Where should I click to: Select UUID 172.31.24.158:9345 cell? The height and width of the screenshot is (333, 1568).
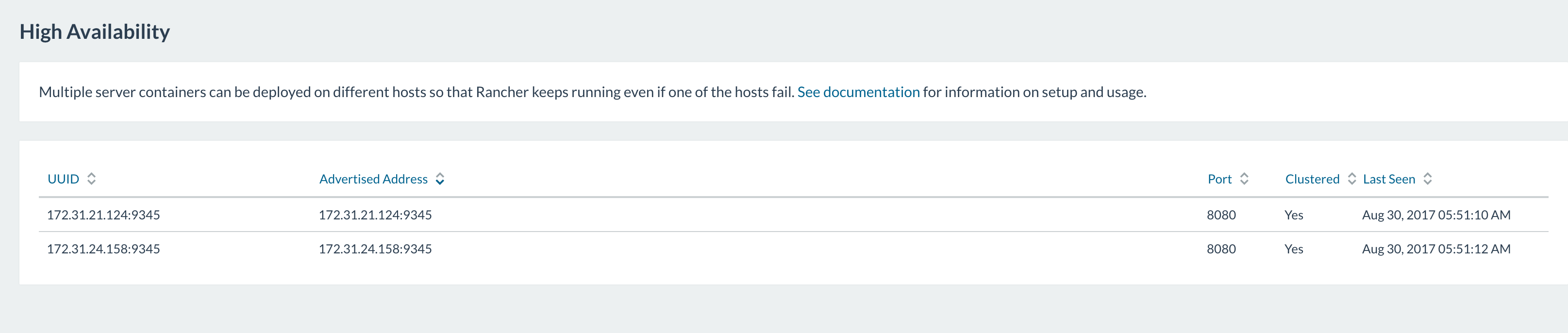[x=103, y=249]
